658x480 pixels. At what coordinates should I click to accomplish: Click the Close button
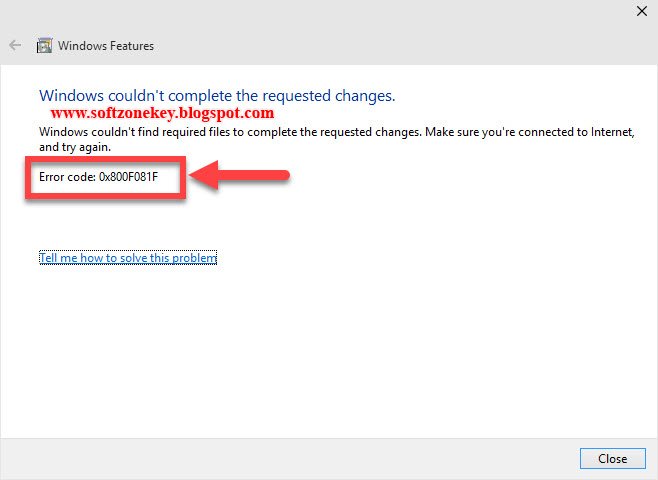pyautogui.click(x=613, y=459)
